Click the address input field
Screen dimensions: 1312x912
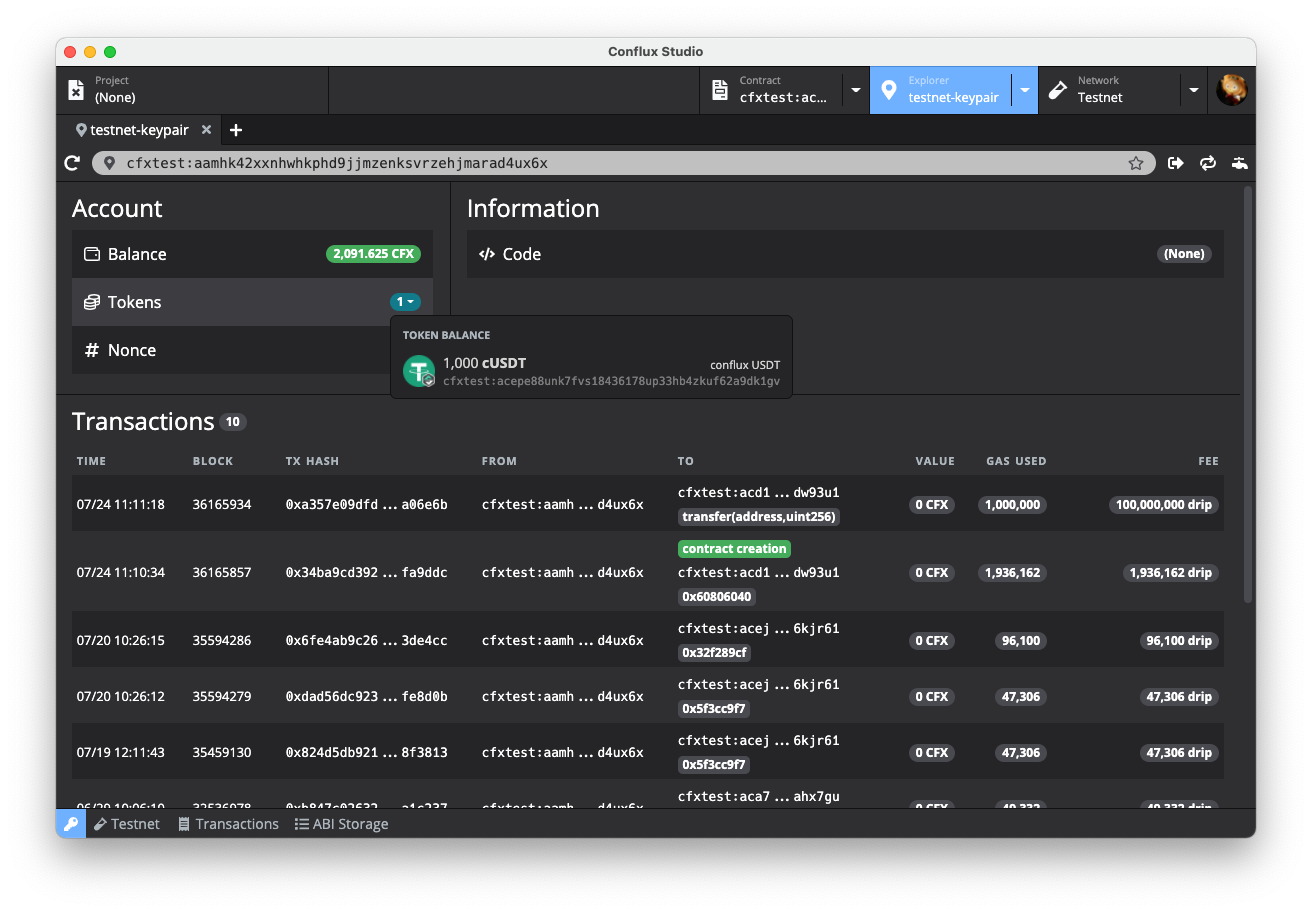tap(624, 163)
